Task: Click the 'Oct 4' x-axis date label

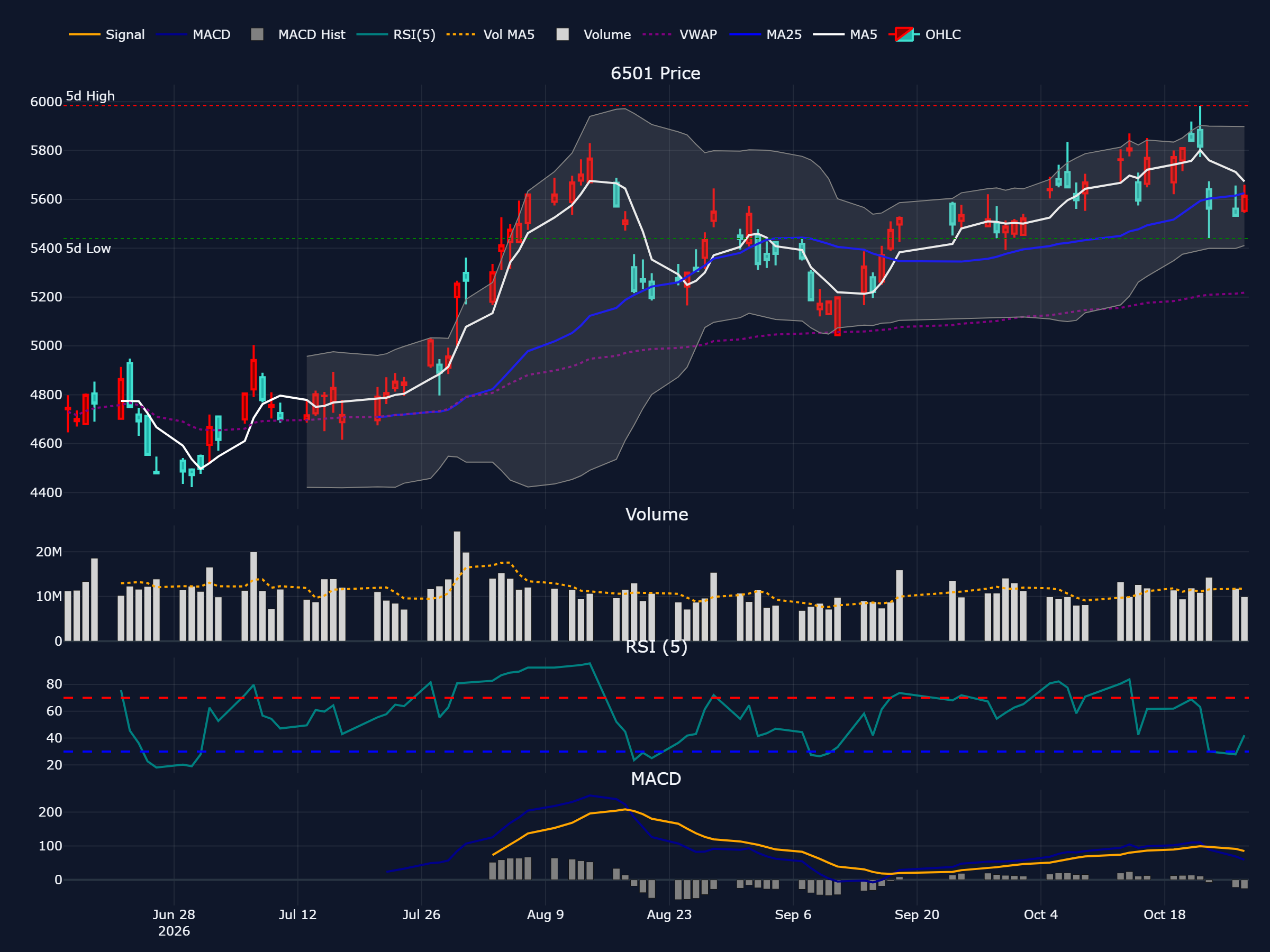Action: [x=1040, y=914]
